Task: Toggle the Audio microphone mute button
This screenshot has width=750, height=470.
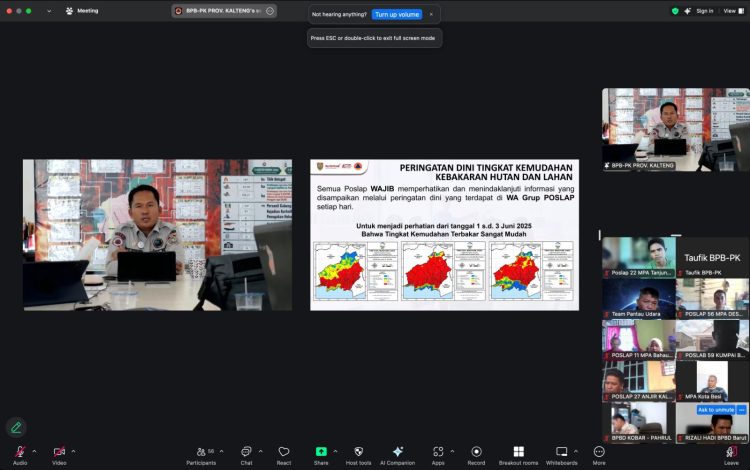Action: (x=20, y=452)
